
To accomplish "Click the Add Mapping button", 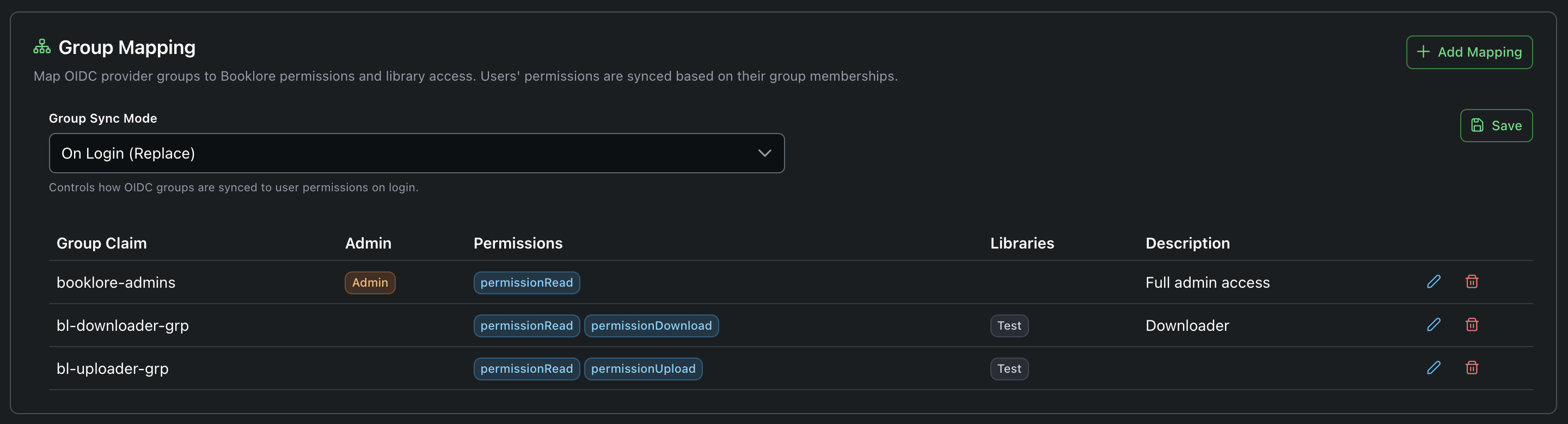I will click(x=1469, y=52).
